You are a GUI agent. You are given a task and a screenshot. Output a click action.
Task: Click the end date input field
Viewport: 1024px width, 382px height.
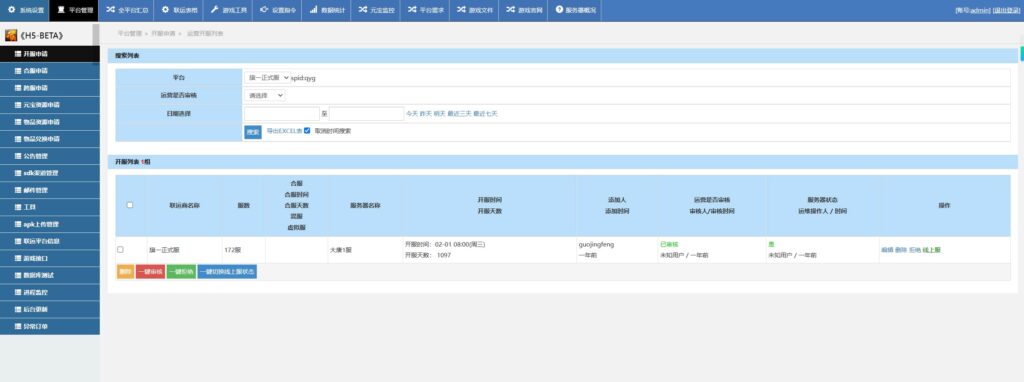[366, 114]
